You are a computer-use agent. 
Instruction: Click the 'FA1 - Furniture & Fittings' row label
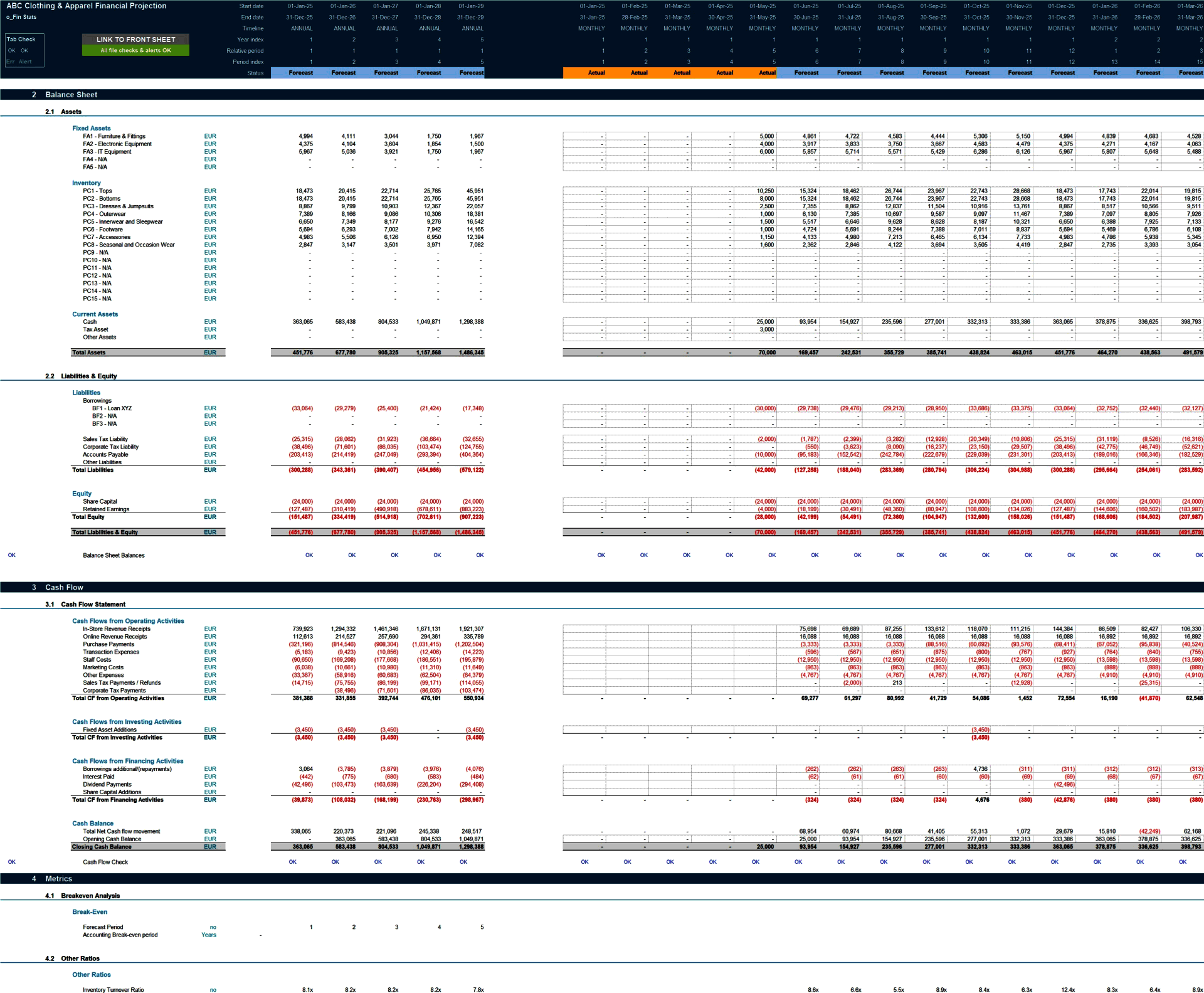tap(114, 136)
